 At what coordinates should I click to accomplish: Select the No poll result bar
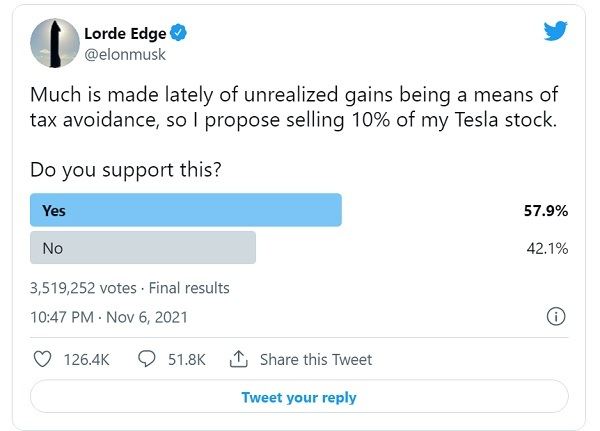coord(143,248)
